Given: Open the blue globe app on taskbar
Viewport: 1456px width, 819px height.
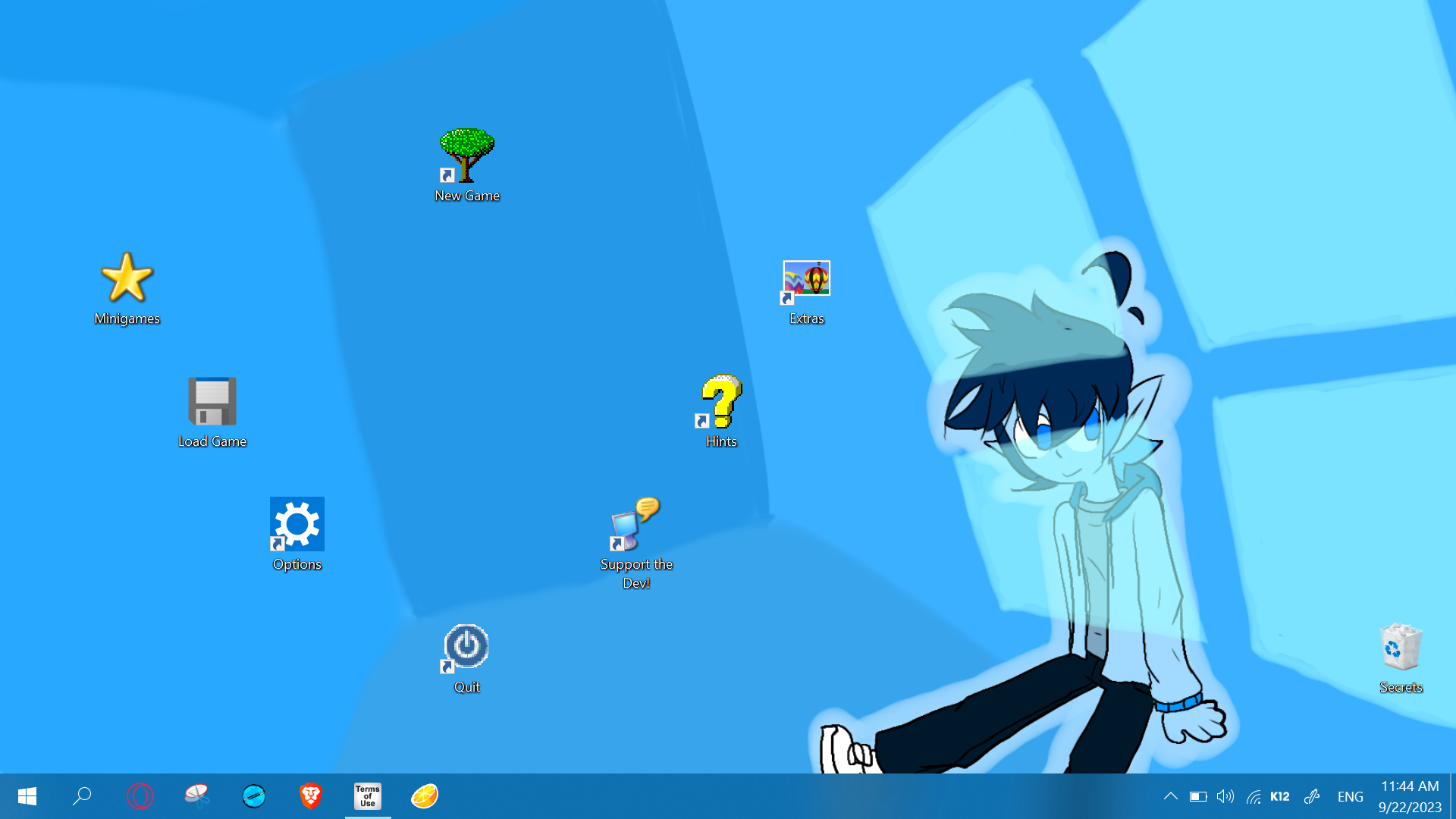Looking at the screenshot, I should (254, 796).
